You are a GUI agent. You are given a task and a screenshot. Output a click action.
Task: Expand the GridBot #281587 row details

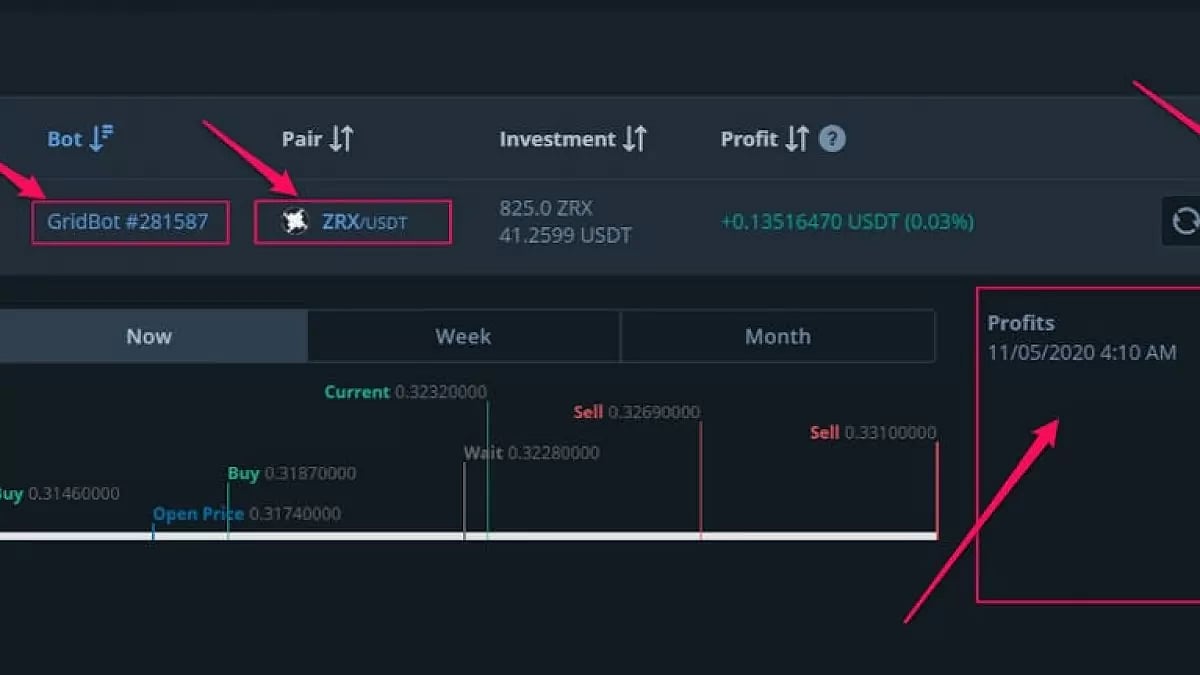(130, 223)
